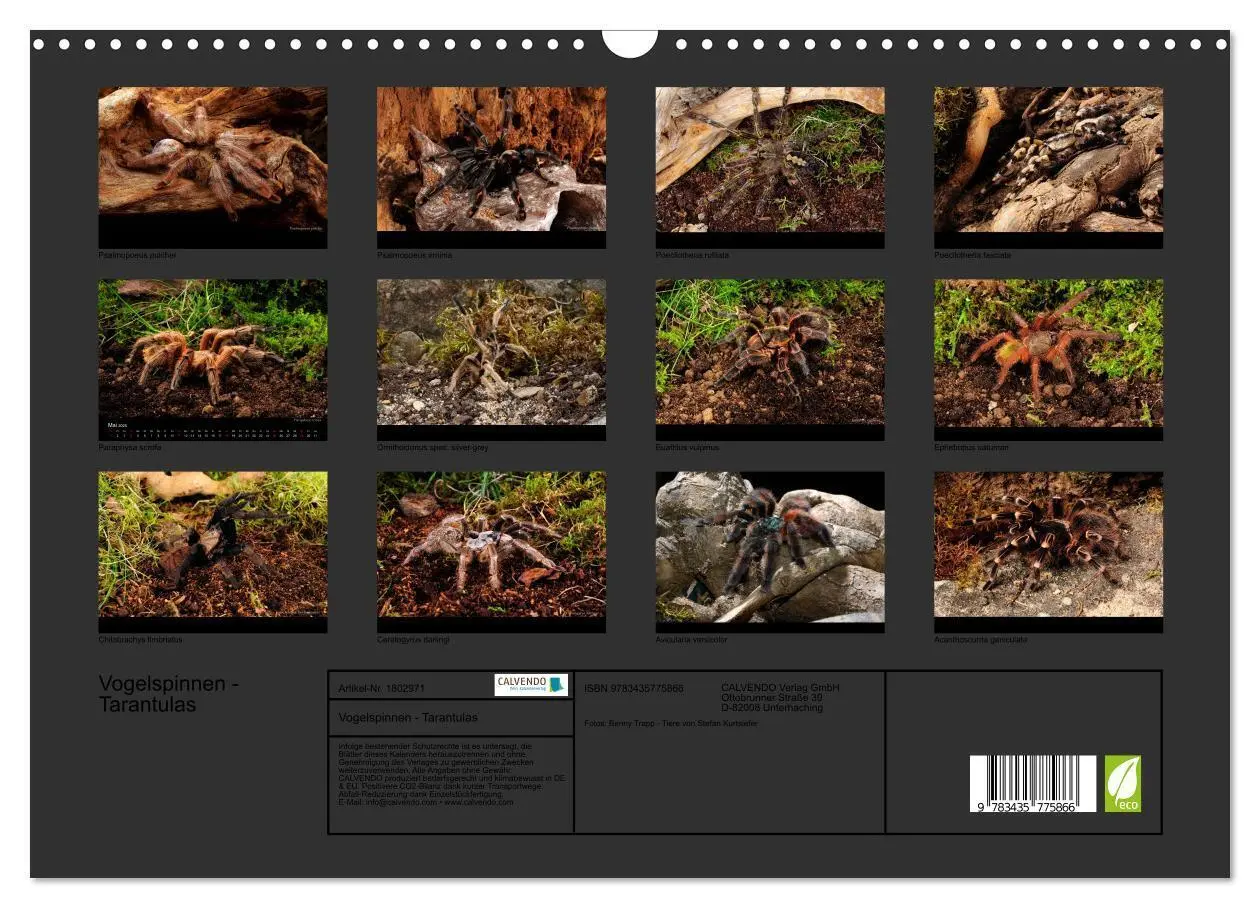Click the caption 'Avicularia versicolor'
This screenshot has height=908, width=1260.
coord(692,640)
